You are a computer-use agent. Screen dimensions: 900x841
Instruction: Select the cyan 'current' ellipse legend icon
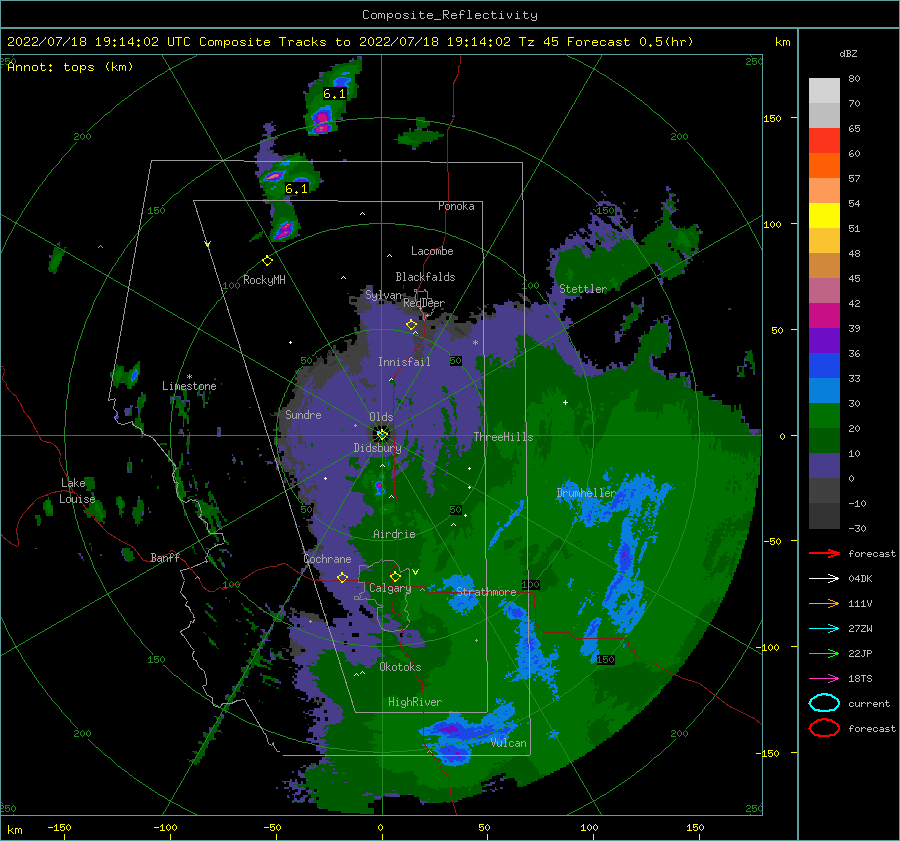pyautogui.click(x=824, y=703)
